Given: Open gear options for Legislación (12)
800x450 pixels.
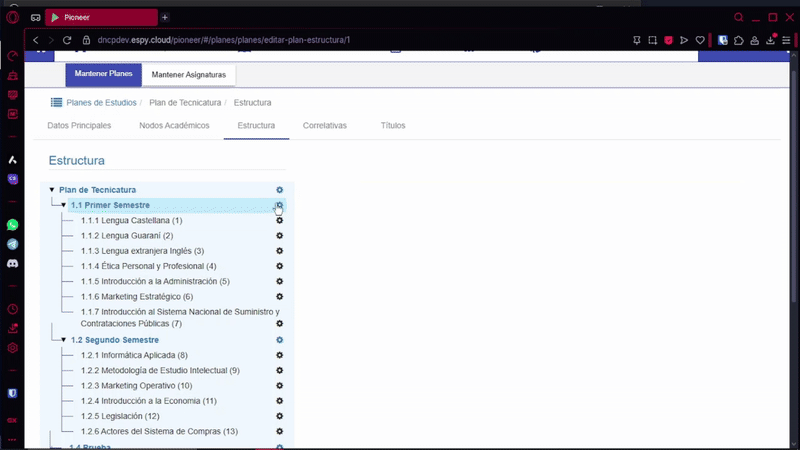Looking at the screenshot, I should (x=280, y=416).
